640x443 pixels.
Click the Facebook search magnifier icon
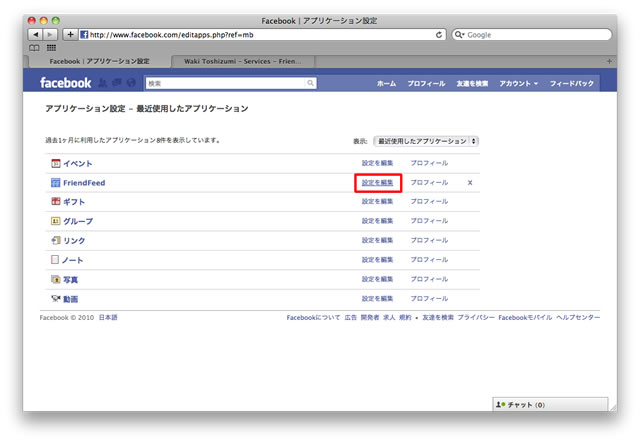click(x=310, y=83)
